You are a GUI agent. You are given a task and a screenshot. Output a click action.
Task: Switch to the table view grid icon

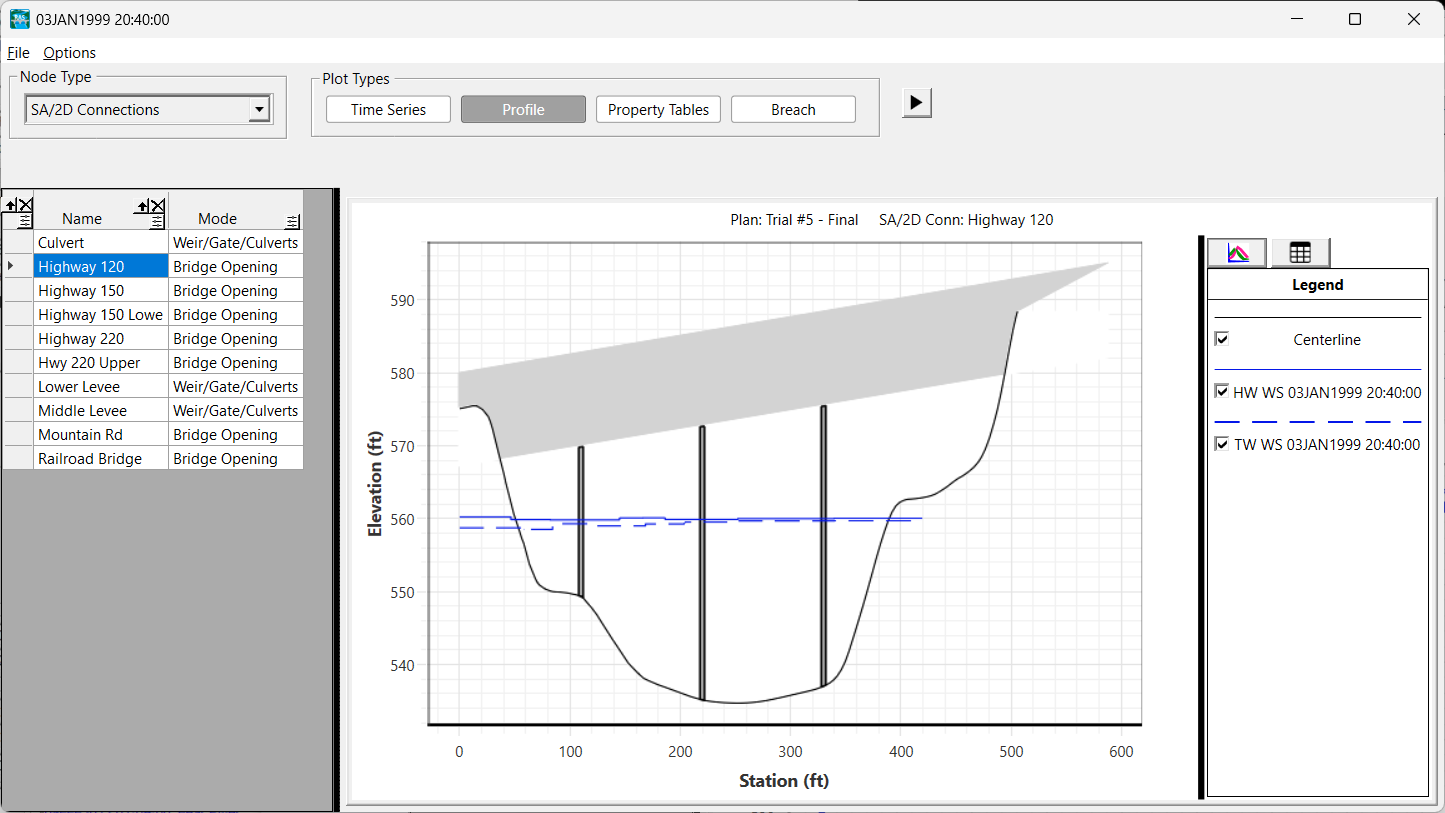1299,253
